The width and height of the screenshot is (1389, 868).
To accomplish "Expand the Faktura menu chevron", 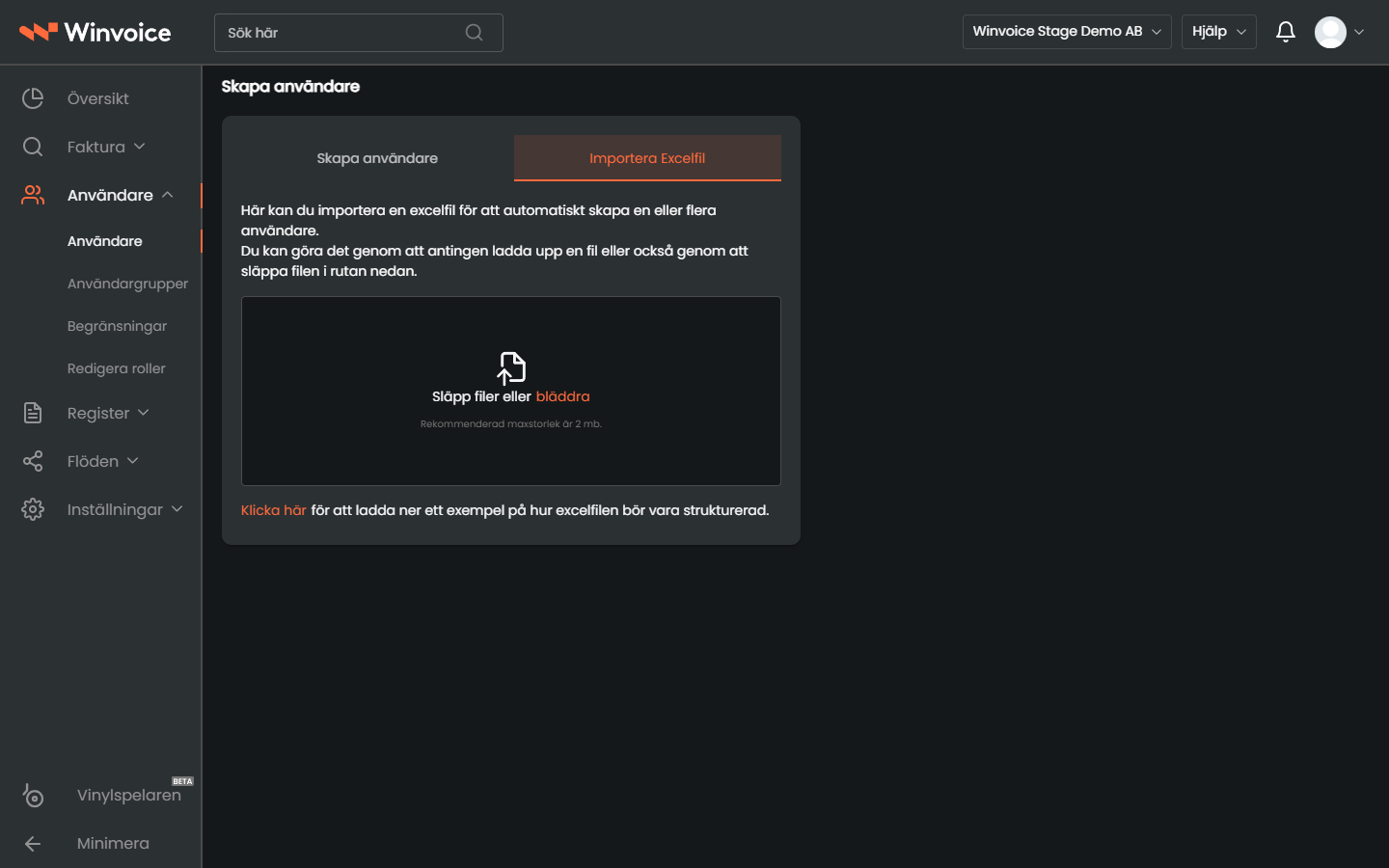I will (140, 147).
